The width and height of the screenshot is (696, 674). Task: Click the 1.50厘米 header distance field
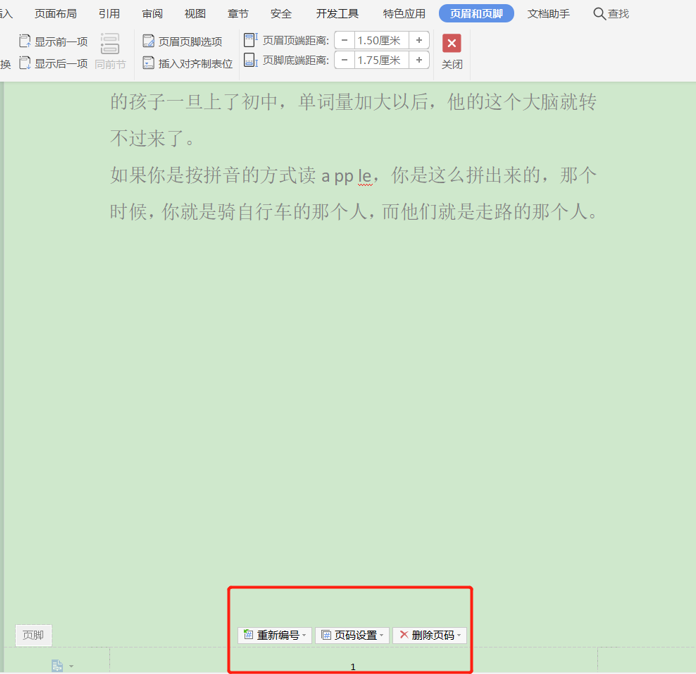click(381, 40)
